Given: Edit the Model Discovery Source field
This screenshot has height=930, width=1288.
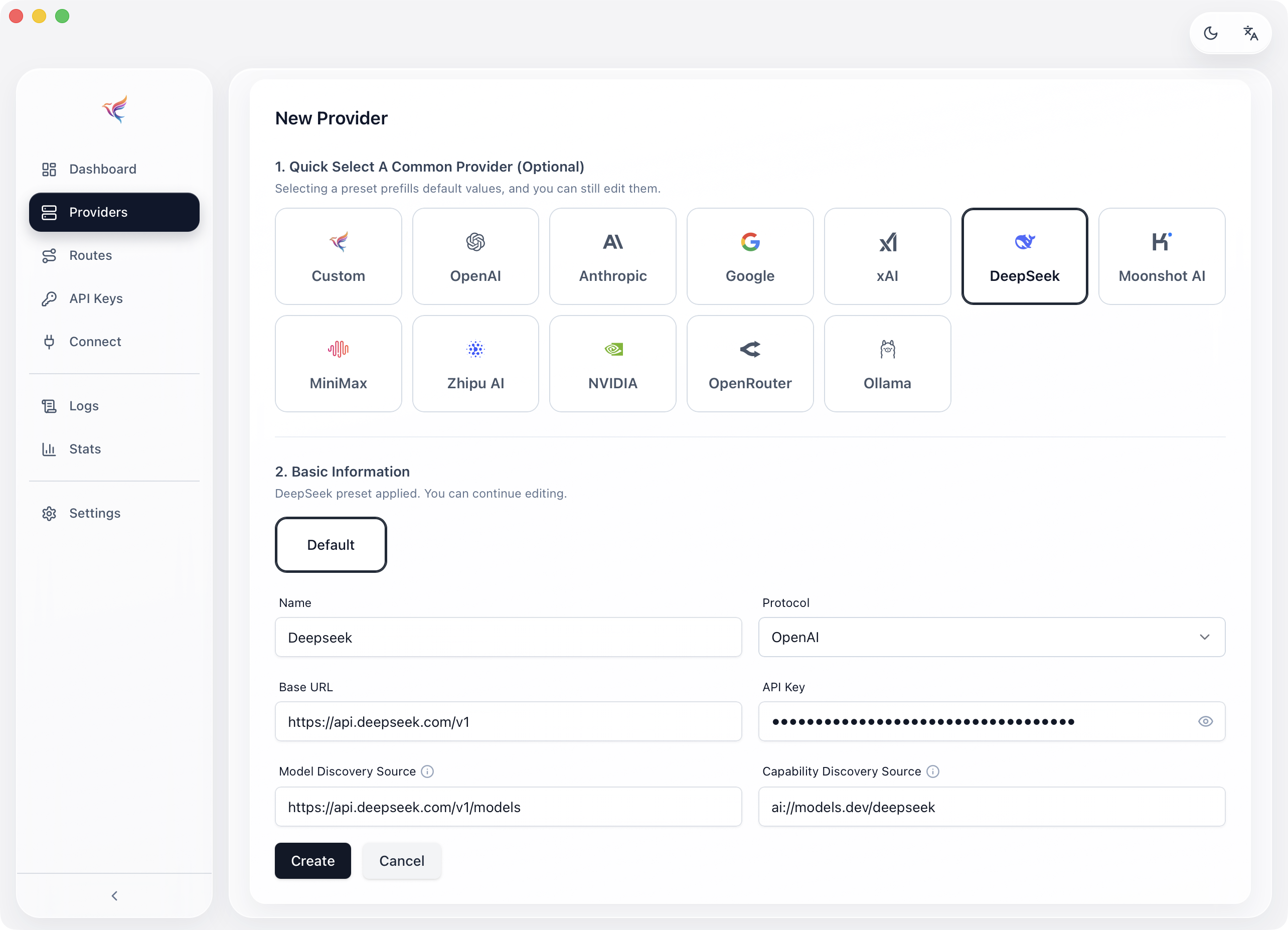Looking at the screenshot, I should 508,807.
